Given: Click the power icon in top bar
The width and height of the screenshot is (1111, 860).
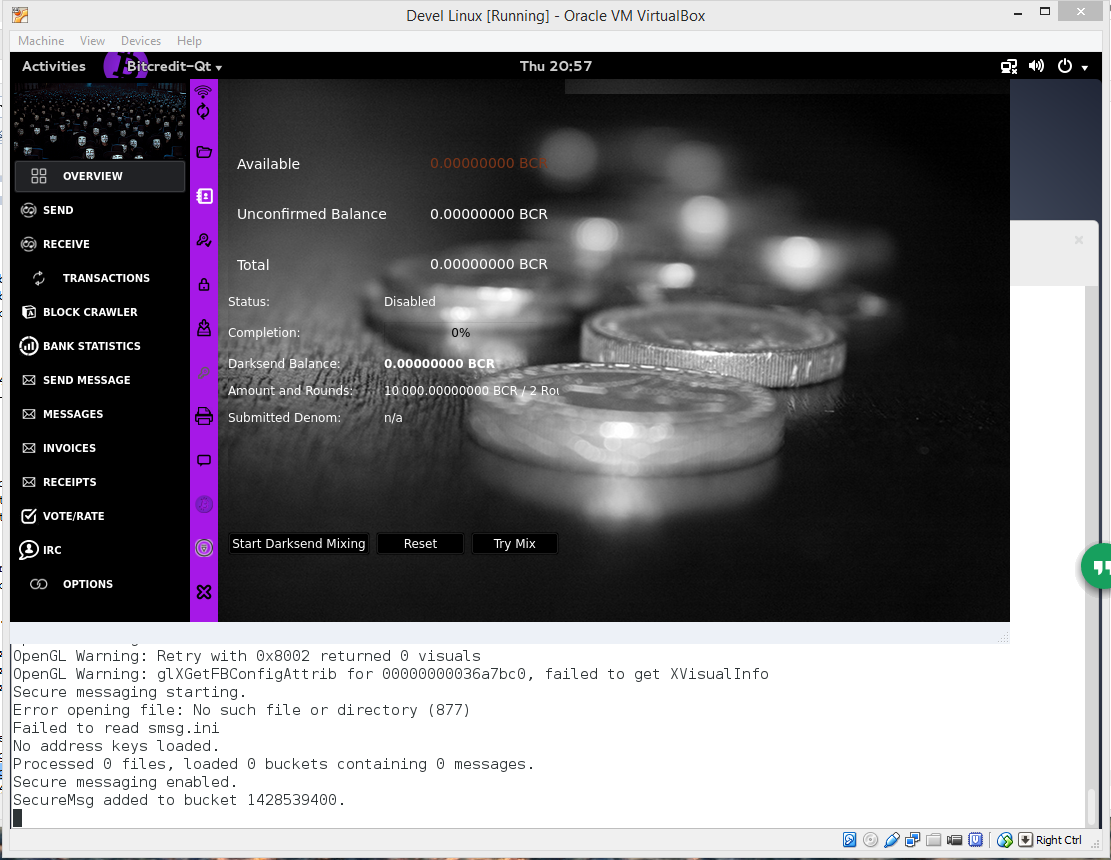Looking at the screenshot, I should [x=1065, y=66].
